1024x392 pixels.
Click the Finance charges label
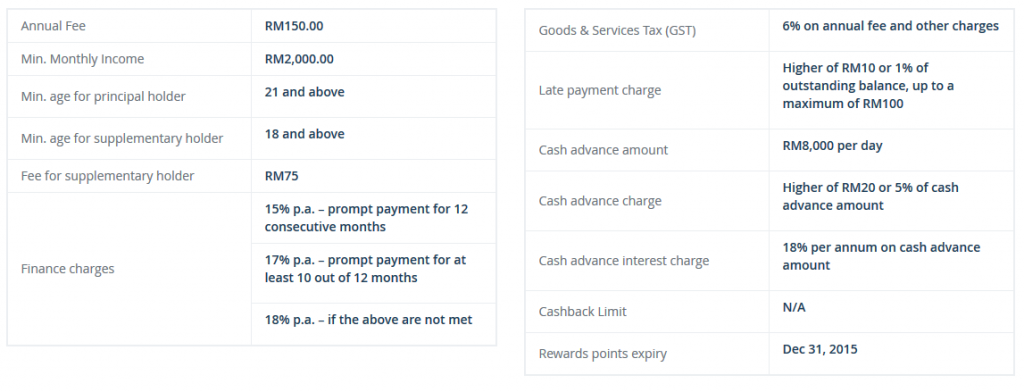point(67,269)
